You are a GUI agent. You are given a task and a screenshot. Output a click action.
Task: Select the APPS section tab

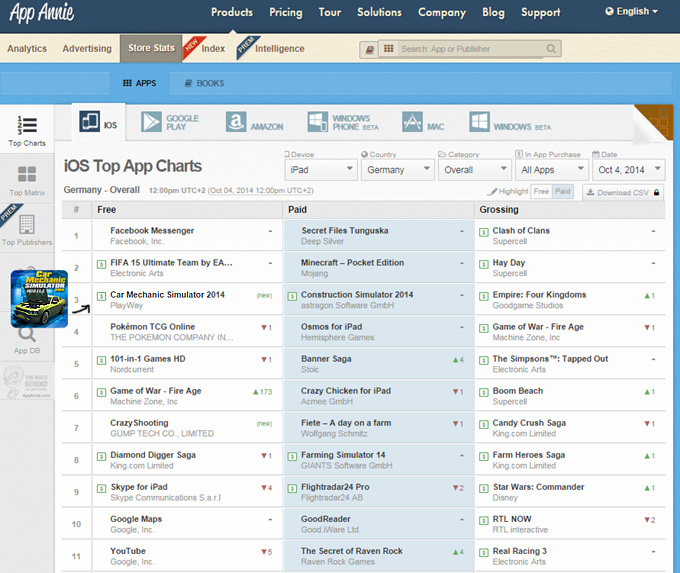140,83
